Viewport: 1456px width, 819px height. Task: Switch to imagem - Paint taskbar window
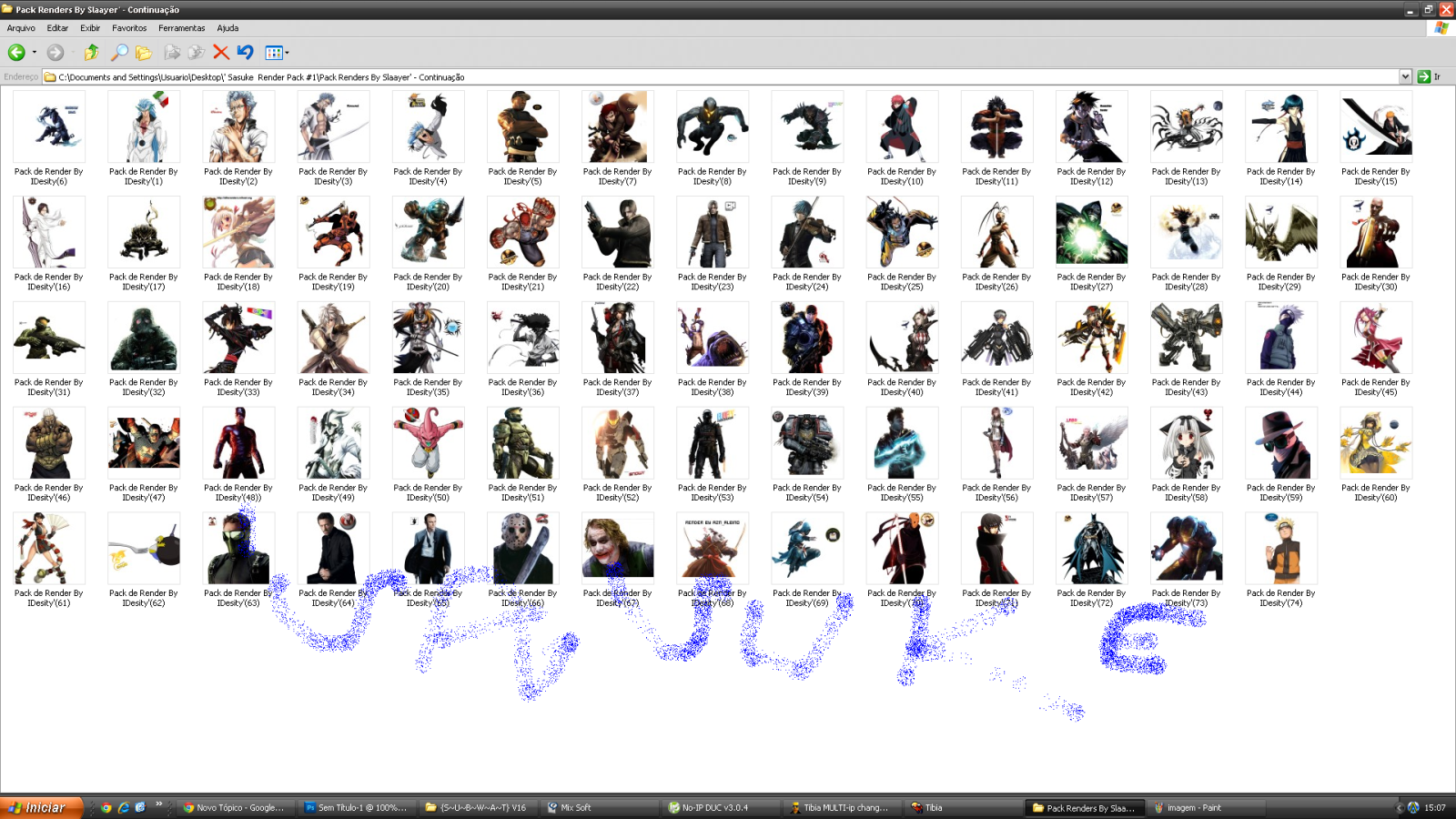[1206, 807]
